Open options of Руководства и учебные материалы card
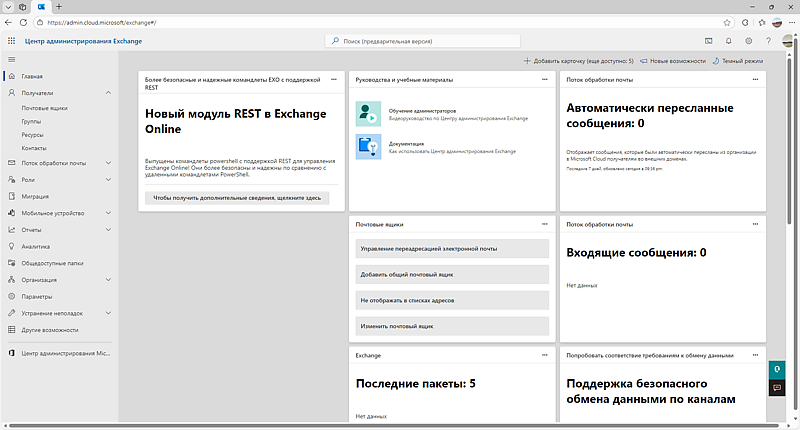Screen dimensions: 800x430 pos(544,80)
